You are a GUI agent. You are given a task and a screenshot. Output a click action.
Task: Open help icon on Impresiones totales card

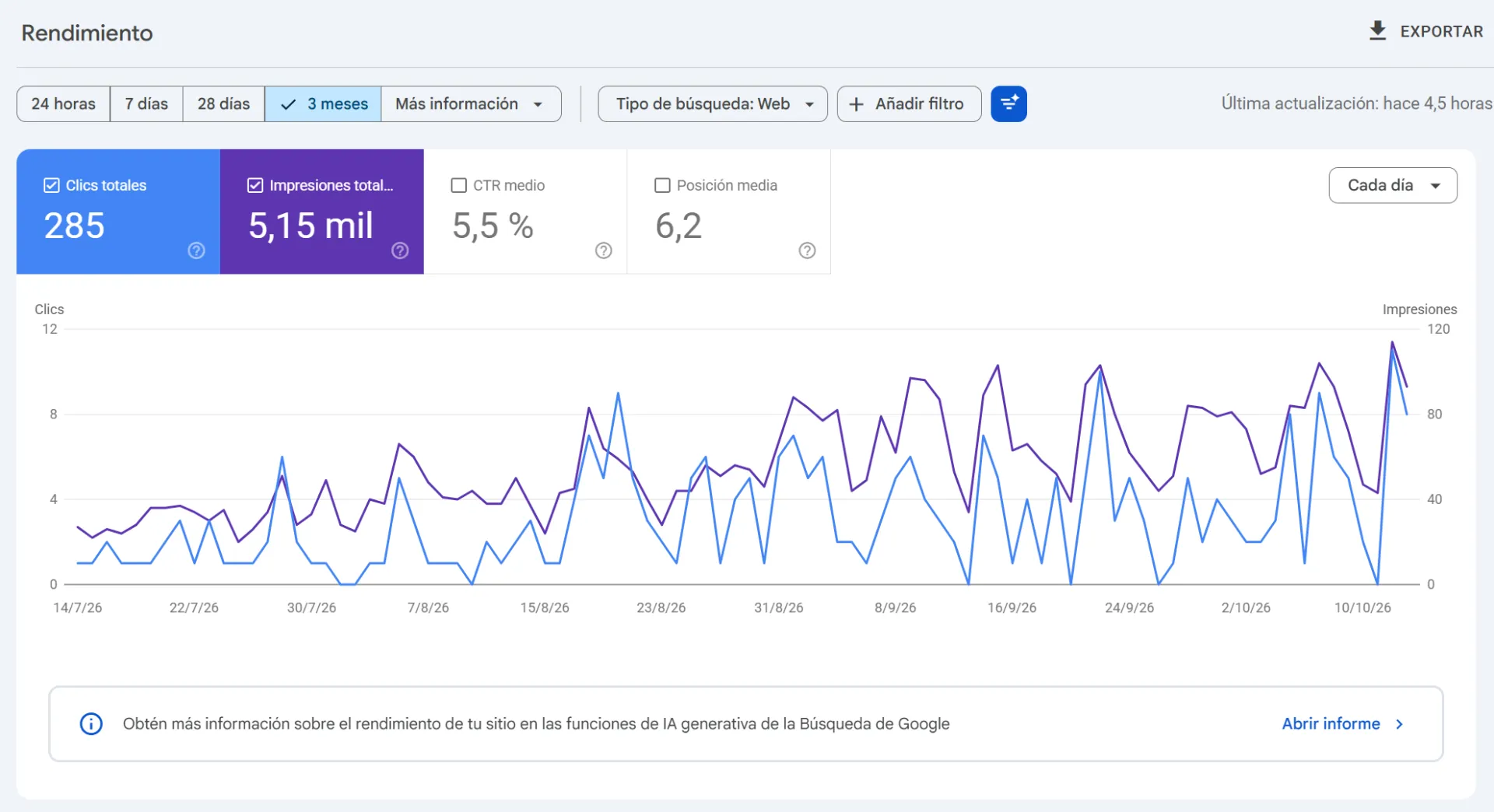(x=400, y=250)
